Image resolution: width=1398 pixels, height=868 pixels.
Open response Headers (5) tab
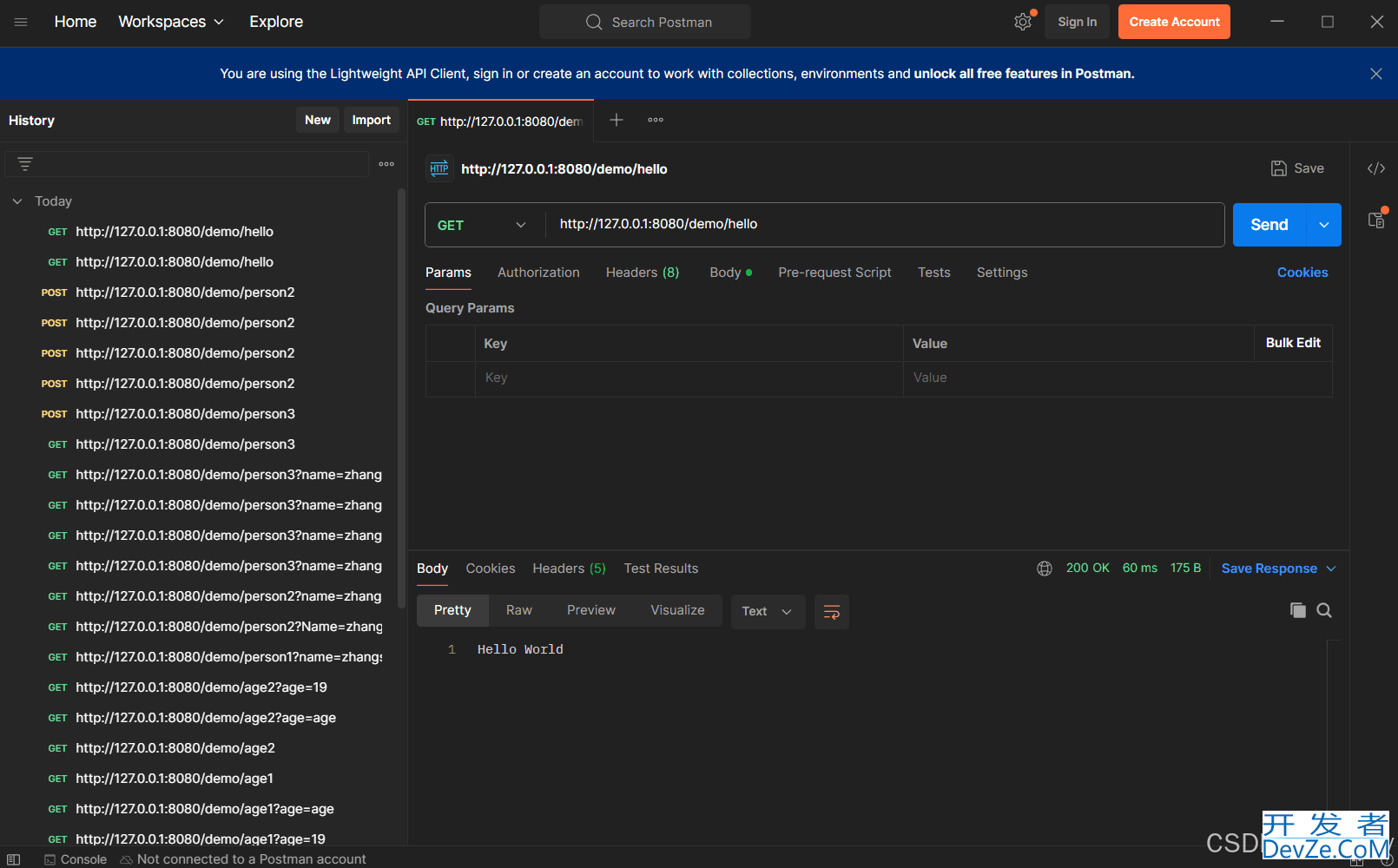click(569, 569)
